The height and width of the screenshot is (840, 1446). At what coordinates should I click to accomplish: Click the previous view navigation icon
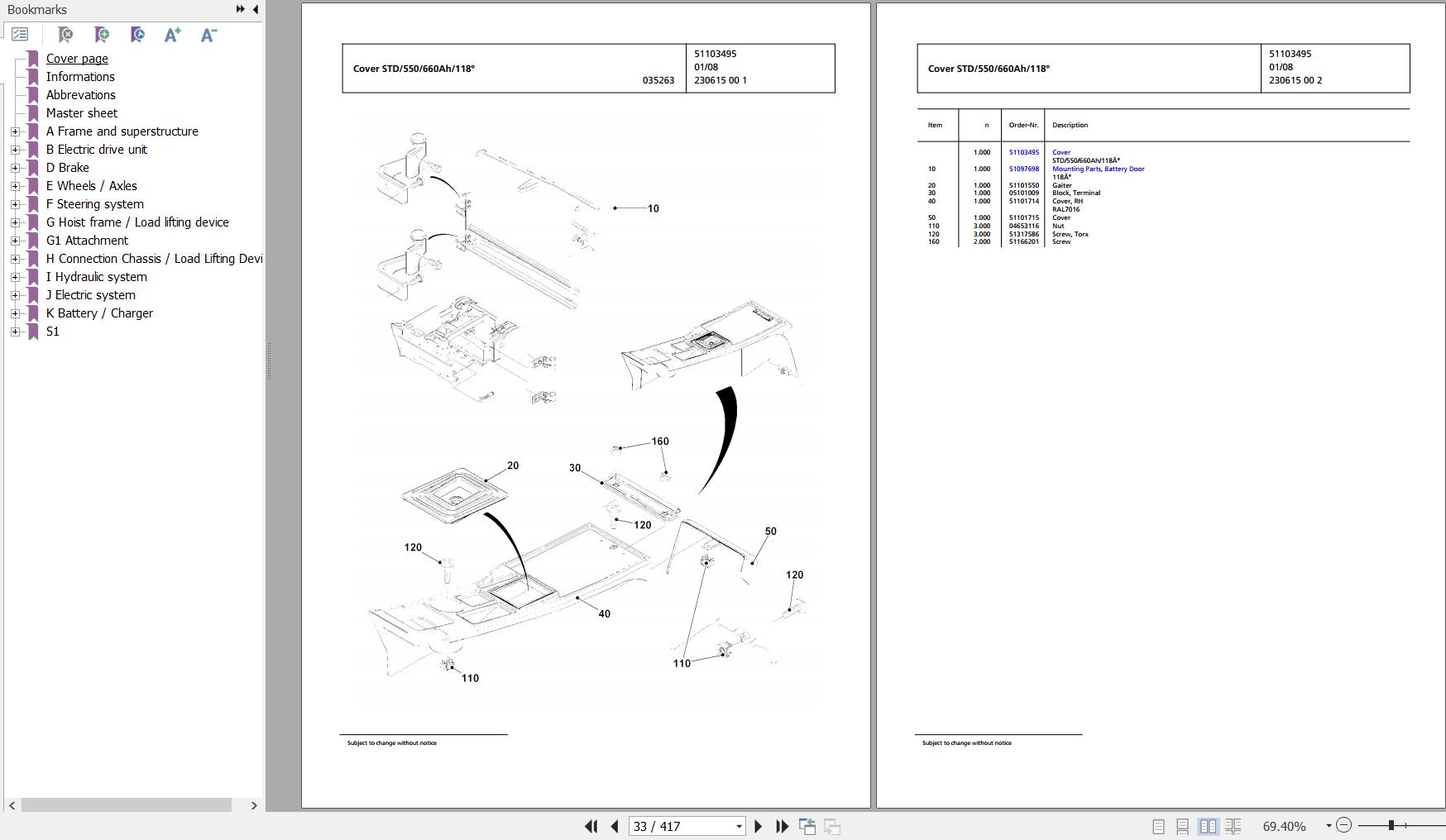tap(807, 826)
